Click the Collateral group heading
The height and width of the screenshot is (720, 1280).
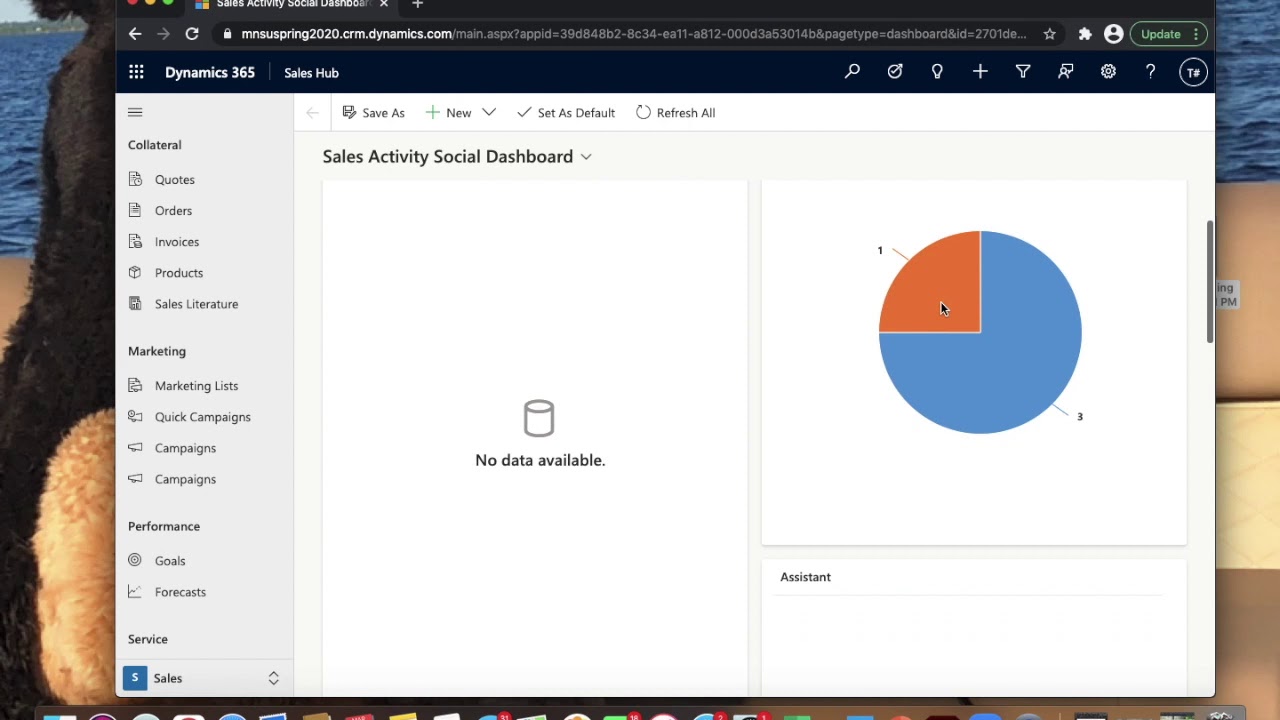click(x=155, y=145)
